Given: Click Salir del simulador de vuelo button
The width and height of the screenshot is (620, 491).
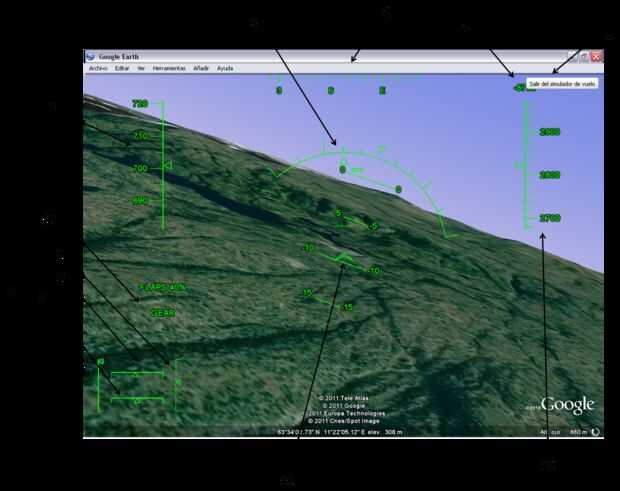Looking at the screenshot, I should coord(561,84).
